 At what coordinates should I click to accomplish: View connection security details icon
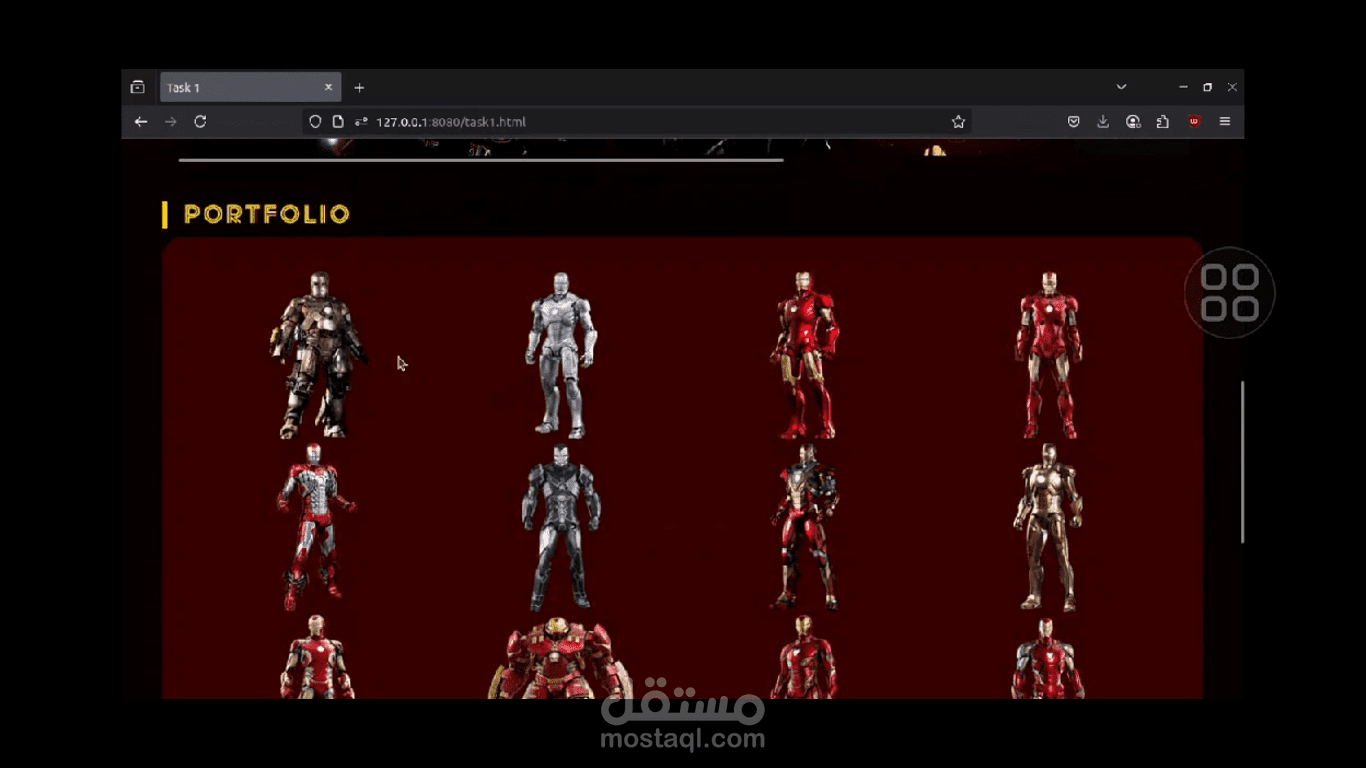pos(360,122)
